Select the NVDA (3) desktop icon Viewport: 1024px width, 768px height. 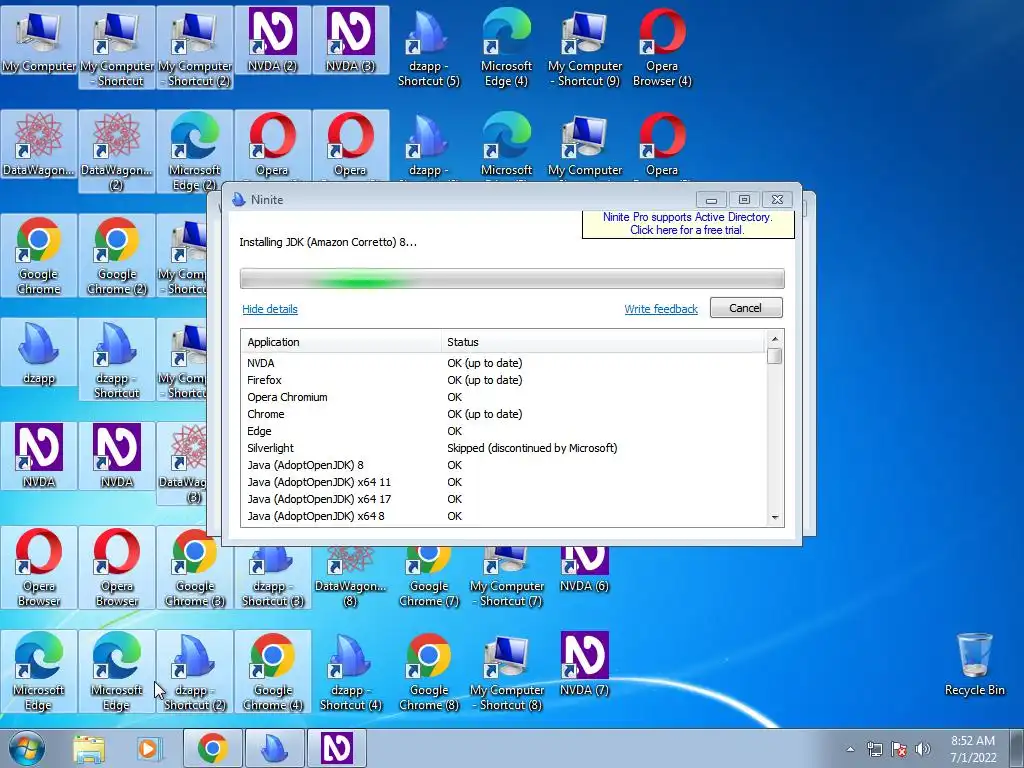351,40
